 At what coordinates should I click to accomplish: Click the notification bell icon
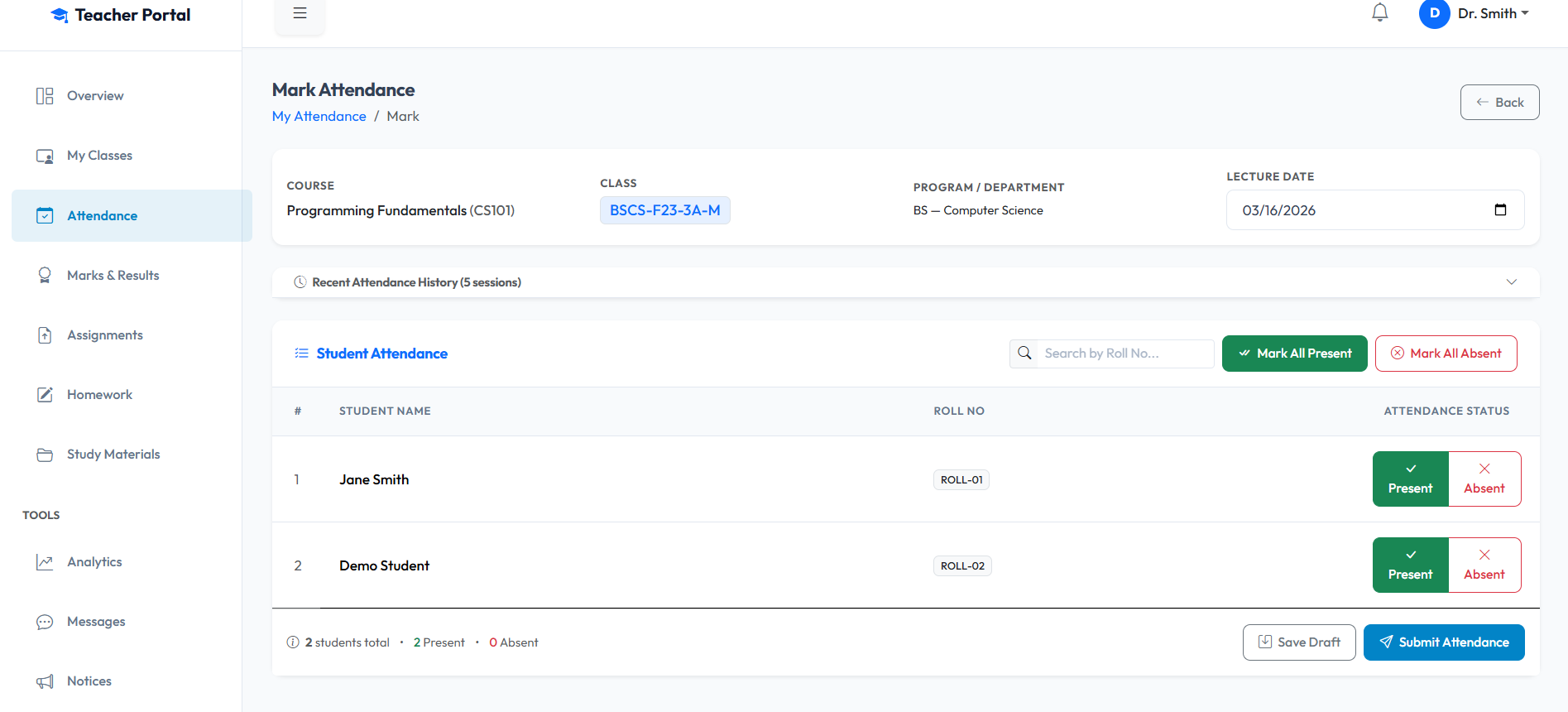1379,13
